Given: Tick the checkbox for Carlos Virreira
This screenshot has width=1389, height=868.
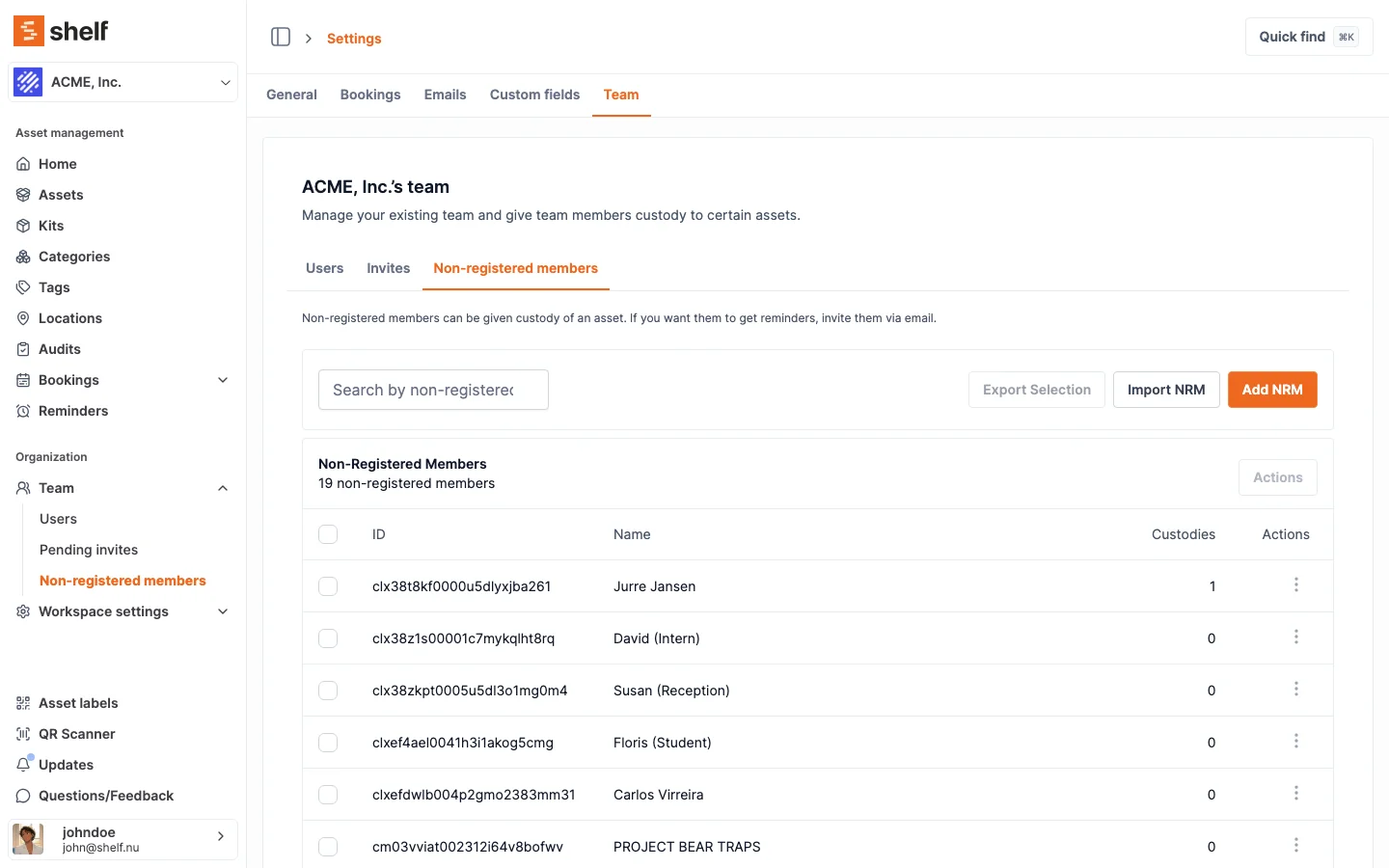Looking at the screenshot, I should (x=328, y=795).
